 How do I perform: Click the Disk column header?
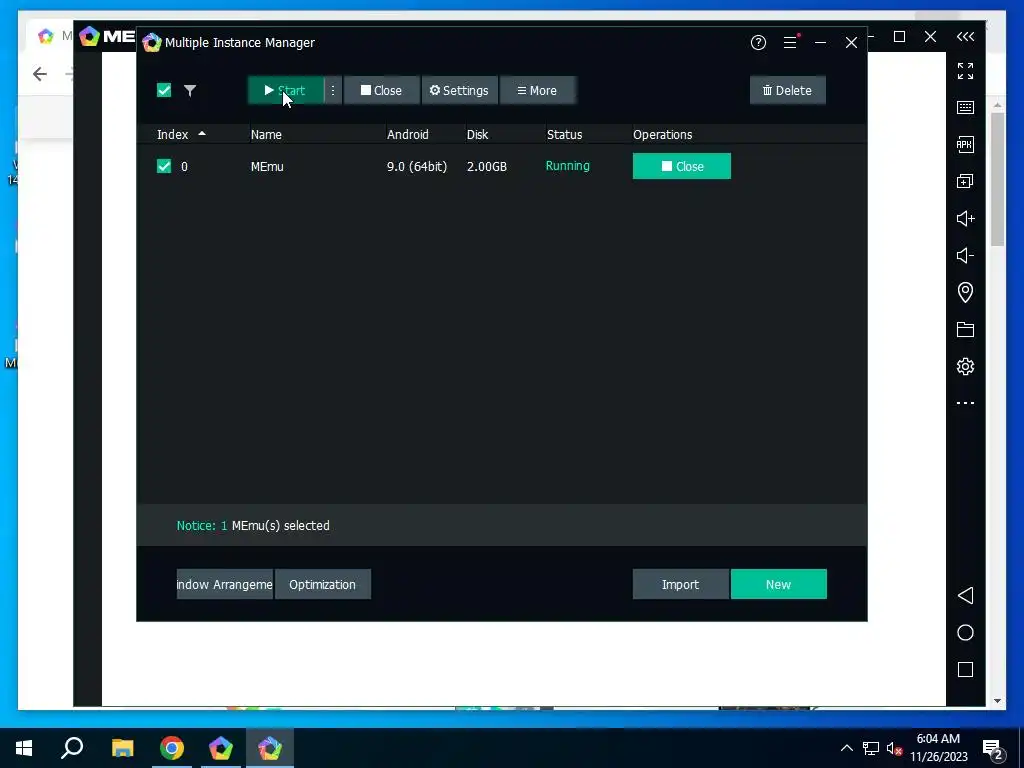point(477,135)
